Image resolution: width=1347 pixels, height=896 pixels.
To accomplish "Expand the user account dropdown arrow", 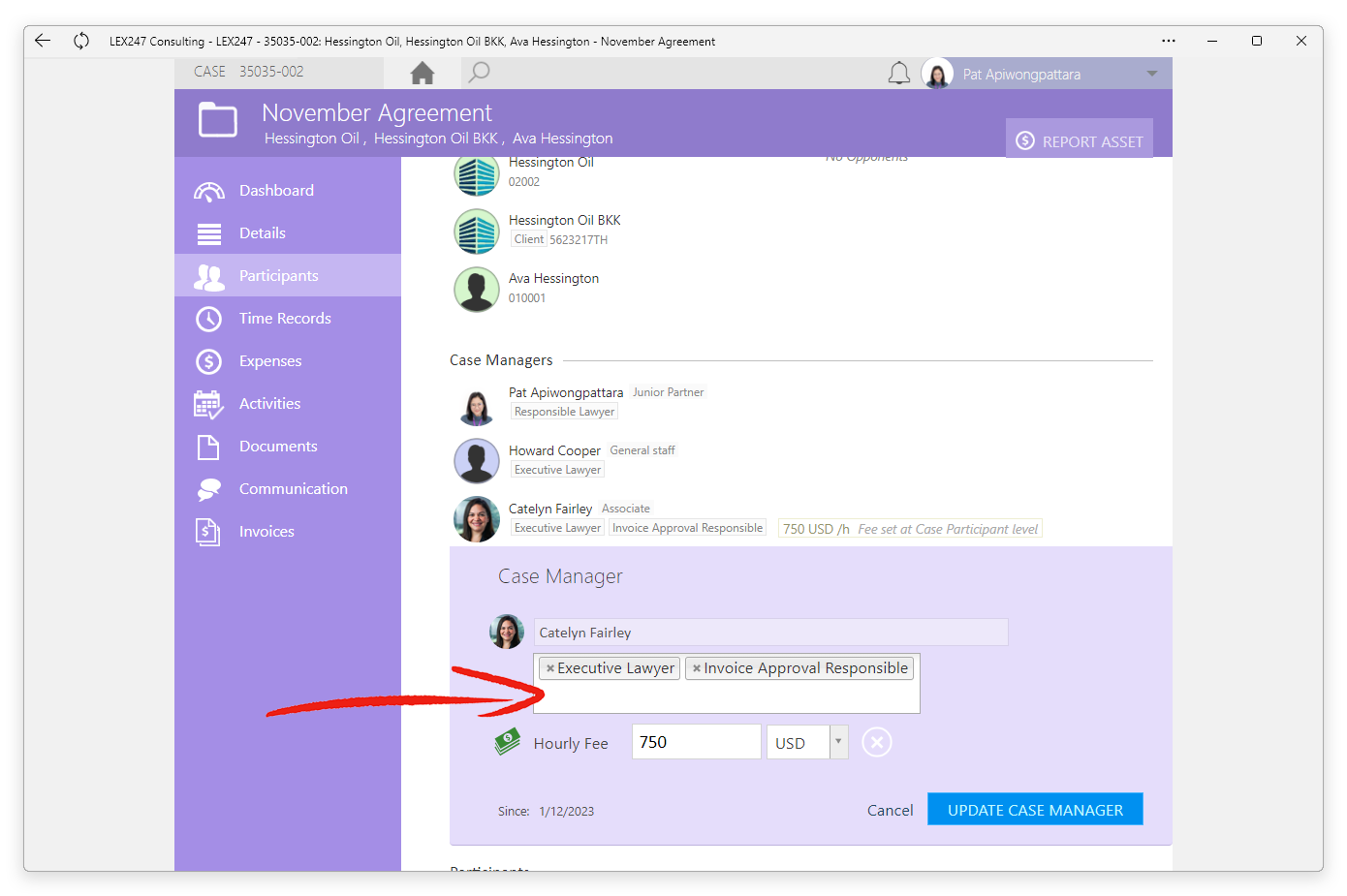I will click(x=1152, y=74).
